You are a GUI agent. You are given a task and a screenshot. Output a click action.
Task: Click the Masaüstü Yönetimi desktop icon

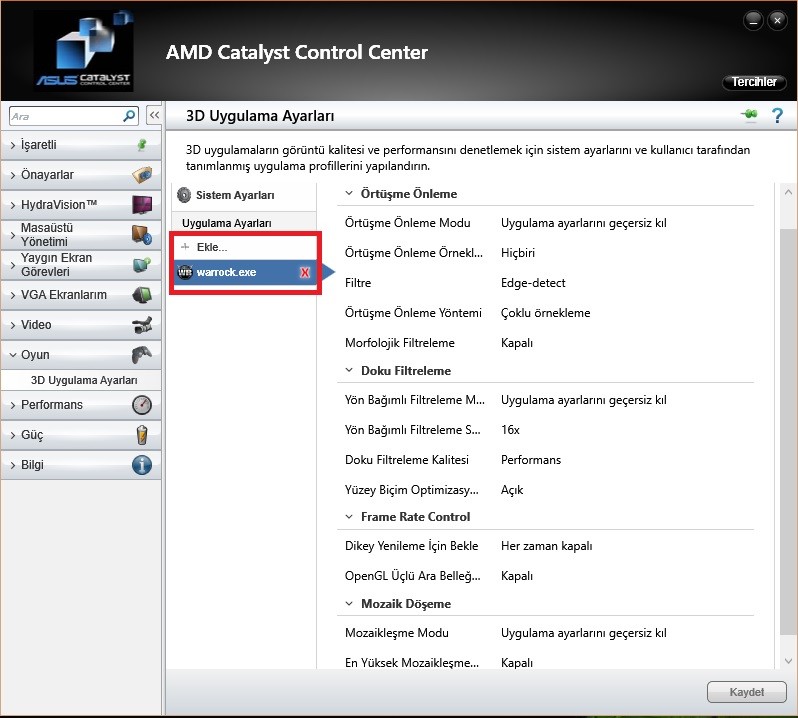click(x=142, y=235)
